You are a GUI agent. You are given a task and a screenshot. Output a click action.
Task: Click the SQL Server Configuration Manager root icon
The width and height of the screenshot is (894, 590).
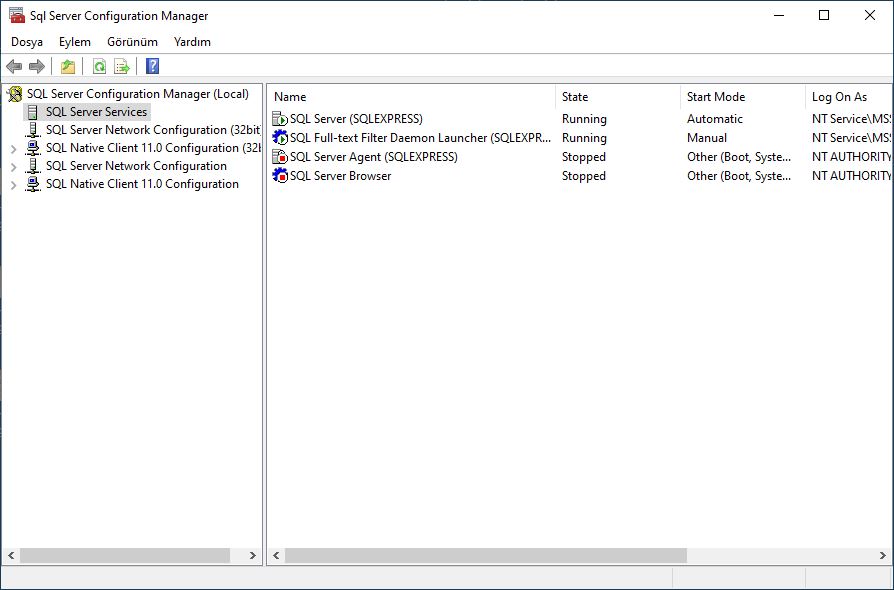pos(15,94)
